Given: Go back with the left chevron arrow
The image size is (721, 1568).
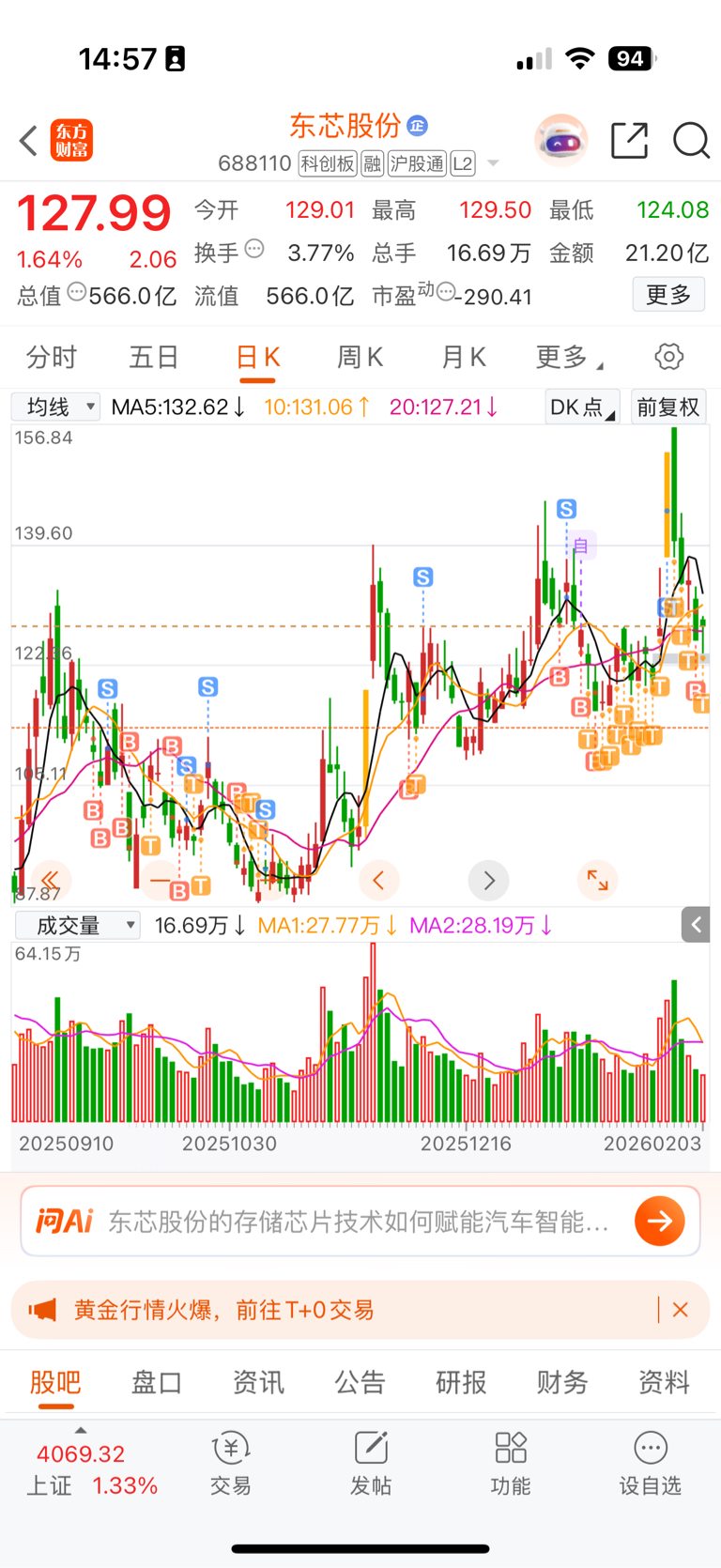Looking at the screenshot, I should tap(28, 141).
